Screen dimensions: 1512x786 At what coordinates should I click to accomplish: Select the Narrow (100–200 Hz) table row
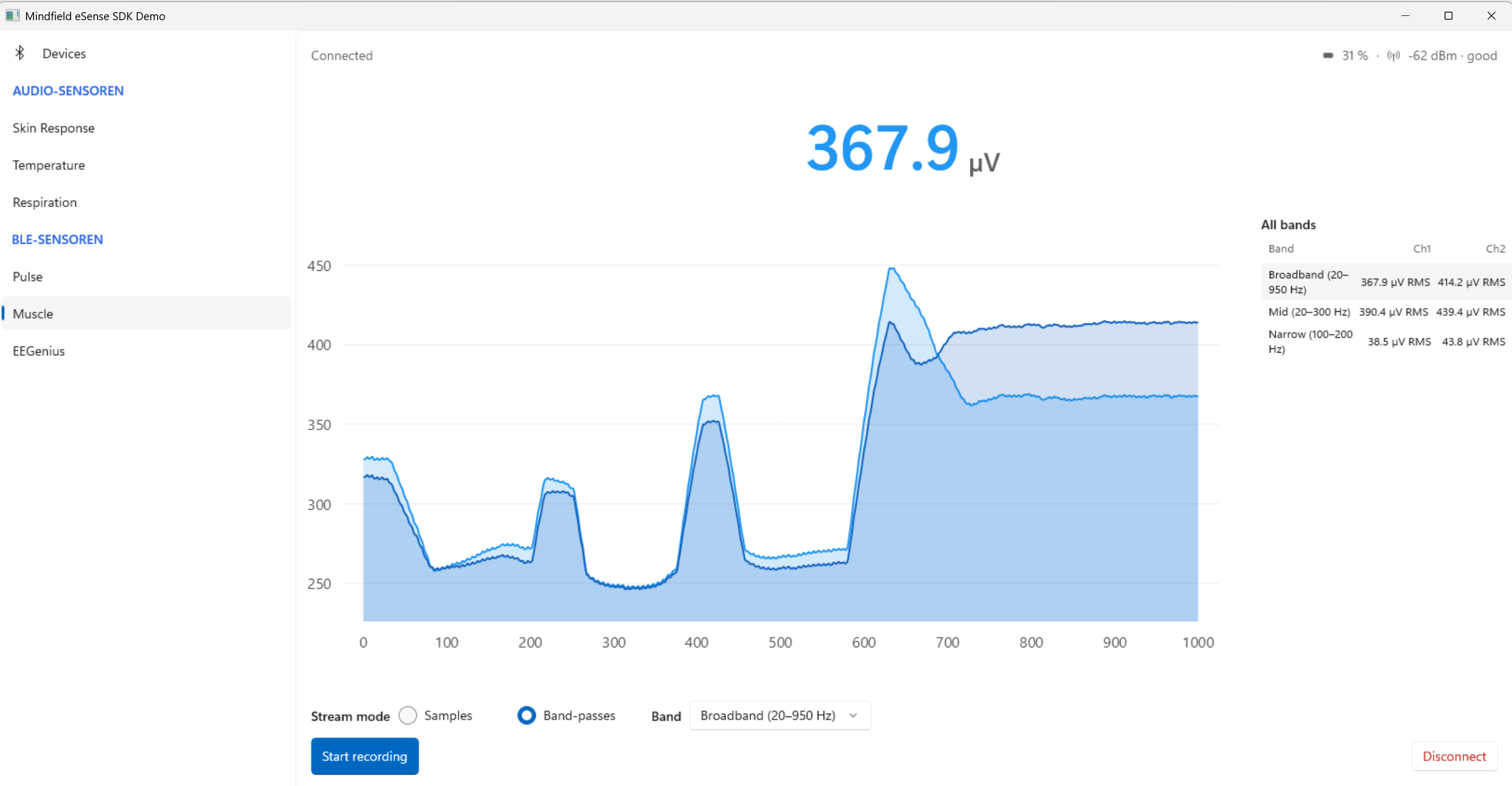coord(1386,341)
